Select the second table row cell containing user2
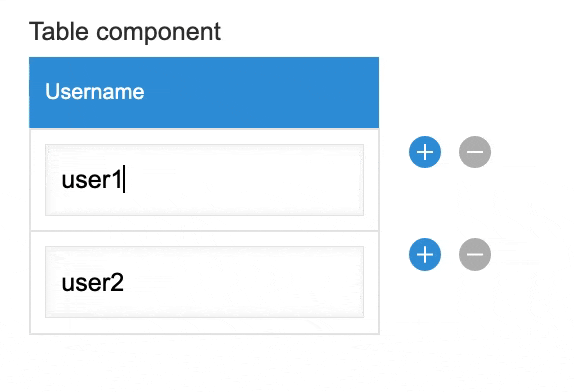574x392 pixels. click(x=204, y=283)
